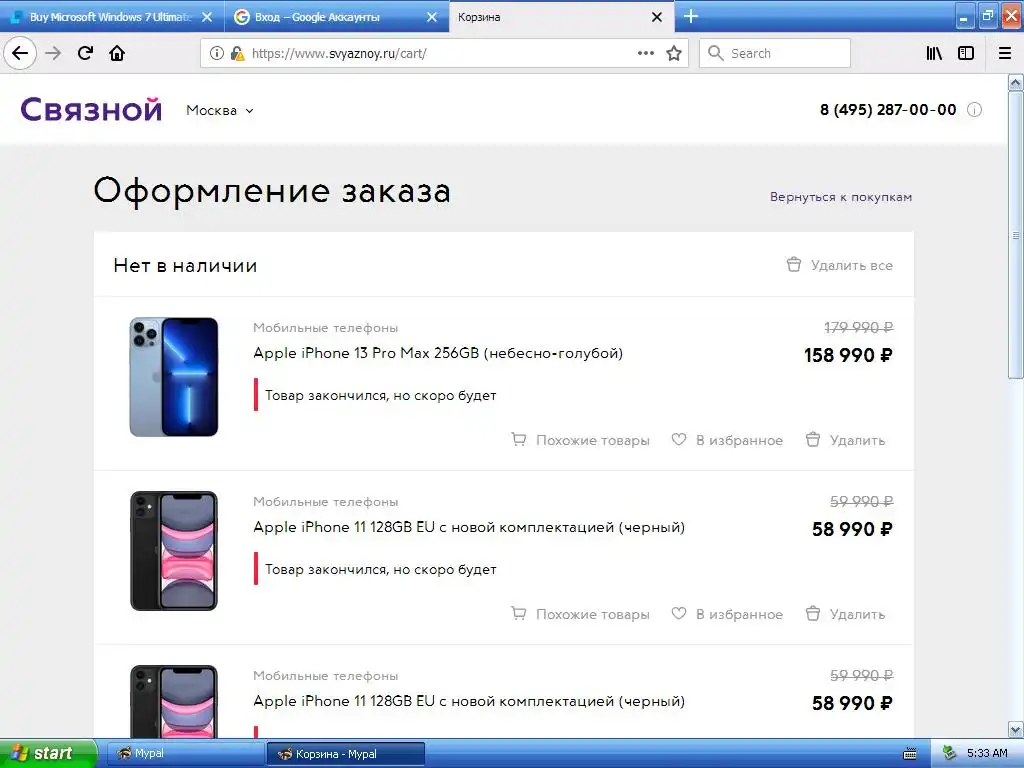Open page actions three-dots menu

[x=646, y=53]
